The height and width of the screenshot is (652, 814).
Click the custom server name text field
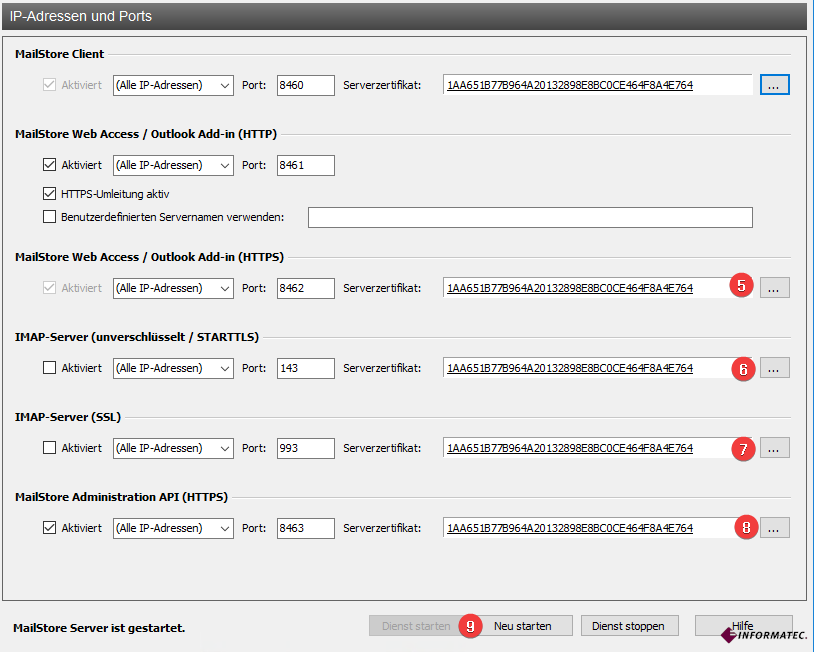[x=530, y=217]
